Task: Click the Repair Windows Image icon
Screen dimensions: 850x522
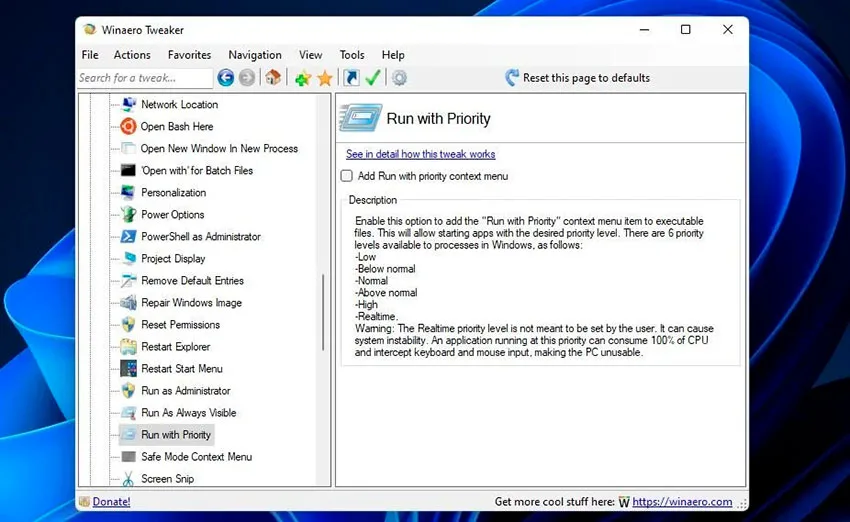Action: (x=128, y=302)
